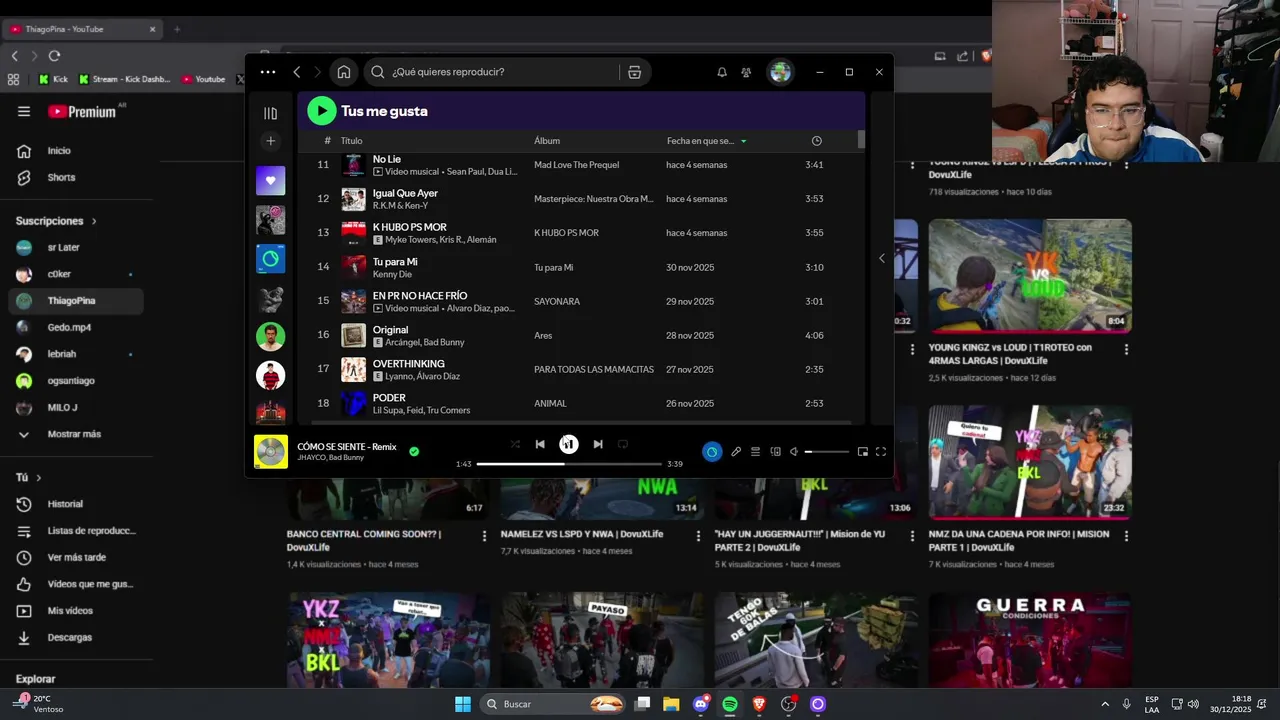Pause the current Spotify song

tap(568, 444)
